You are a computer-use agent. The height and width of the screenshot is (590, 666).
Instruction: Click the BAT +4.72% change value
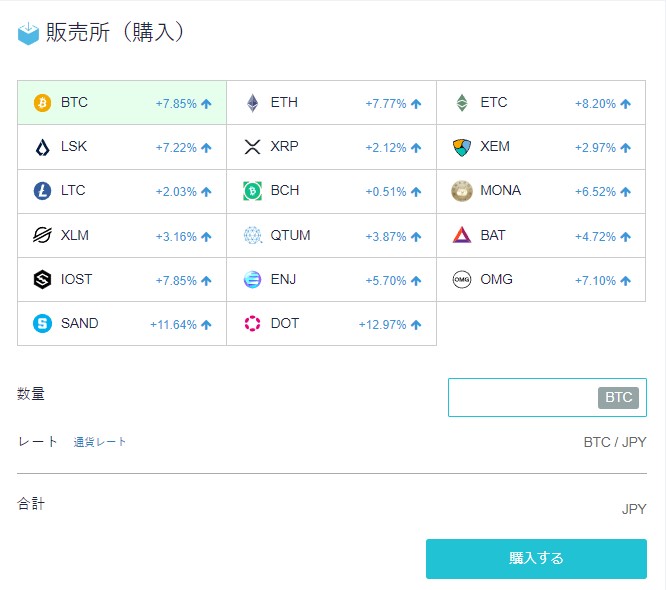pyautogui.click(x=595, y=237)
